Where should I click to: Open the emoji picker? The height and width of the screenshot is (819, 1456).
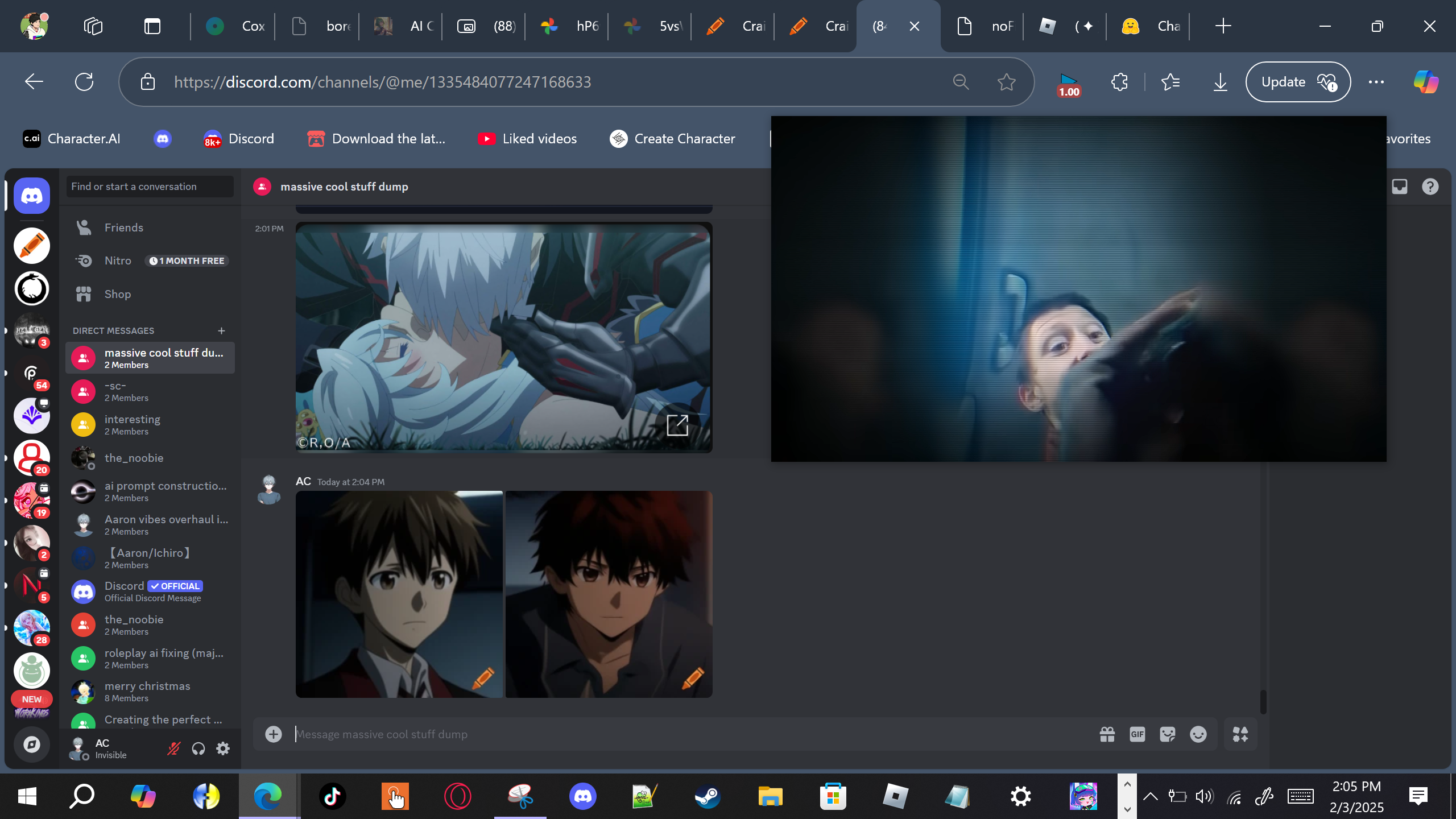tap(1198, 734)
